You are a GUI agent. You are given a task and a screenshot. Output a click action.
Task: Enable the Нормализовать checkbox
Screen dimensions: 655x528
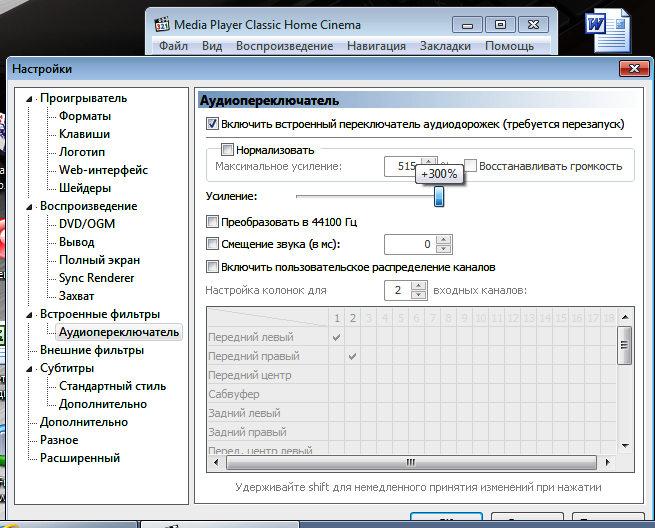(227, 149)
